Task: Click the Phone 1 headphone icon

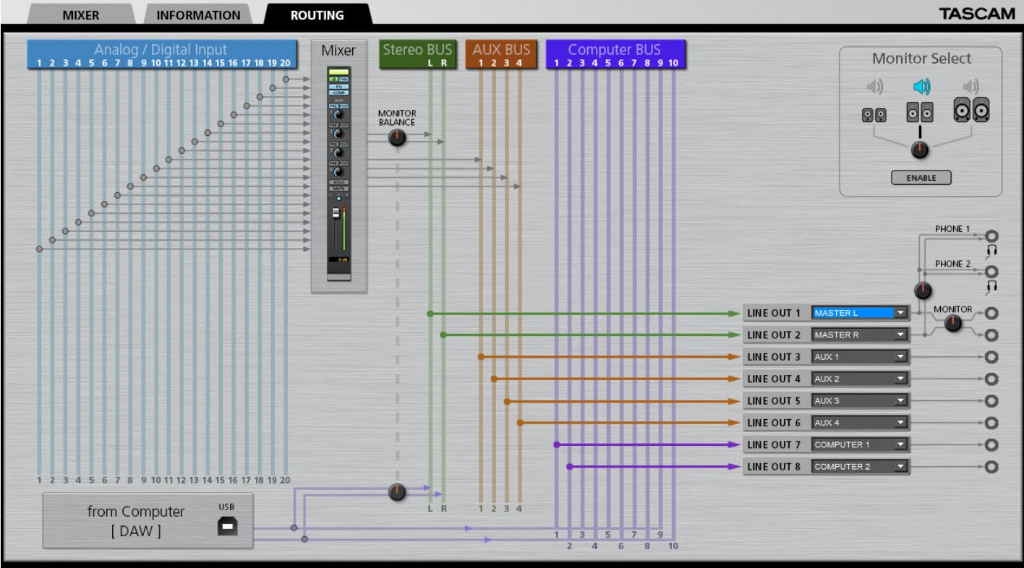Action: pyautogui.click(x=991, y=249)
